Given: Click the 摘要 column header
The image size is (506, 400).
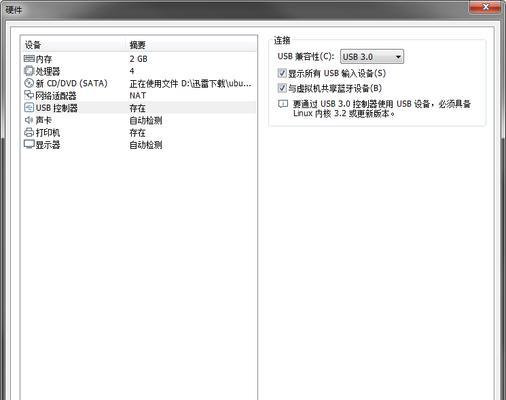Looking at the screenshot, I should pos(138,45).
